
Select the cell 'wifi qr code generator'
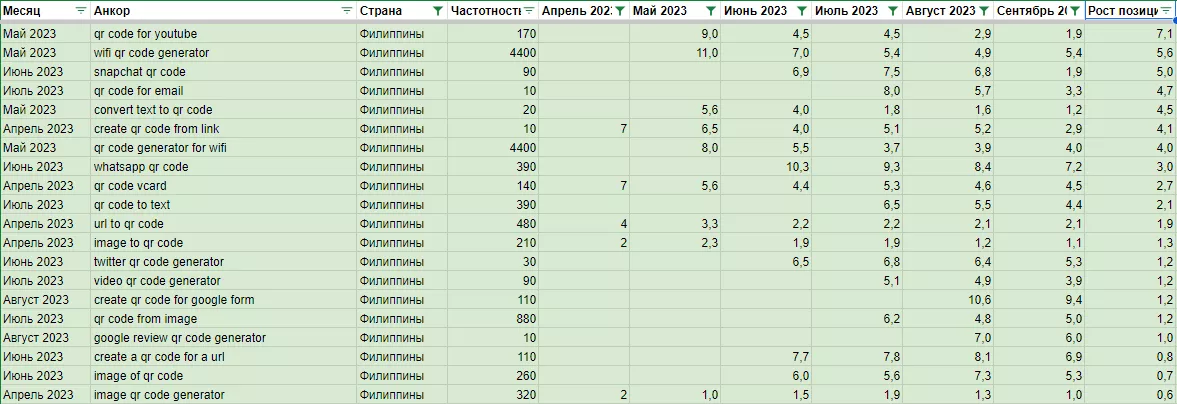coord(224,53)
